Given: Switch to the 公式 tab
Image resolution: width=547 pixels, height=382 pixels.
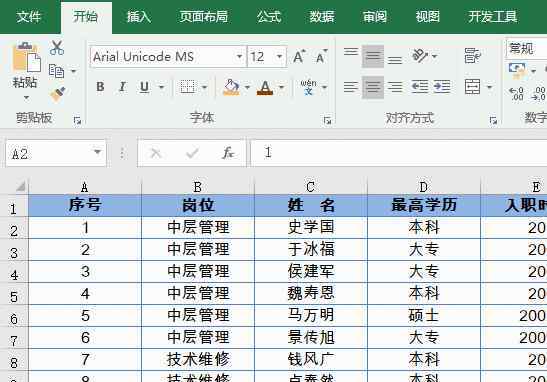Looking at the screenshot, I should (269, 16).
